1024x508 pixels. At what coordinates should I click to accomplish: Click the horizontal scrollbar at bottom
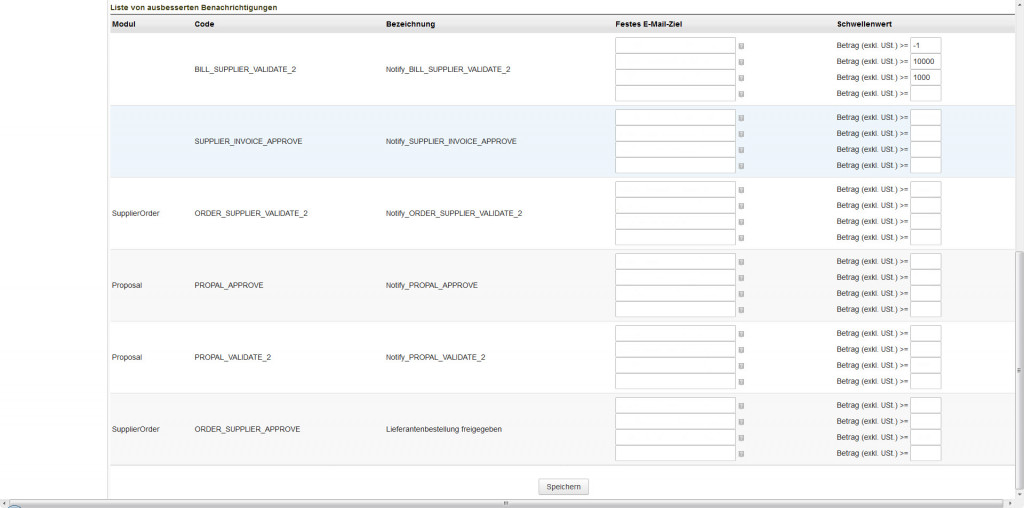[x=506, y=503]
